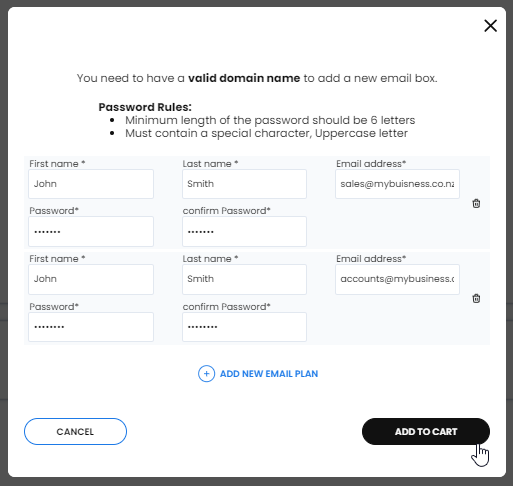
Task: Focus the second row First name field
Action: (91, 279)
